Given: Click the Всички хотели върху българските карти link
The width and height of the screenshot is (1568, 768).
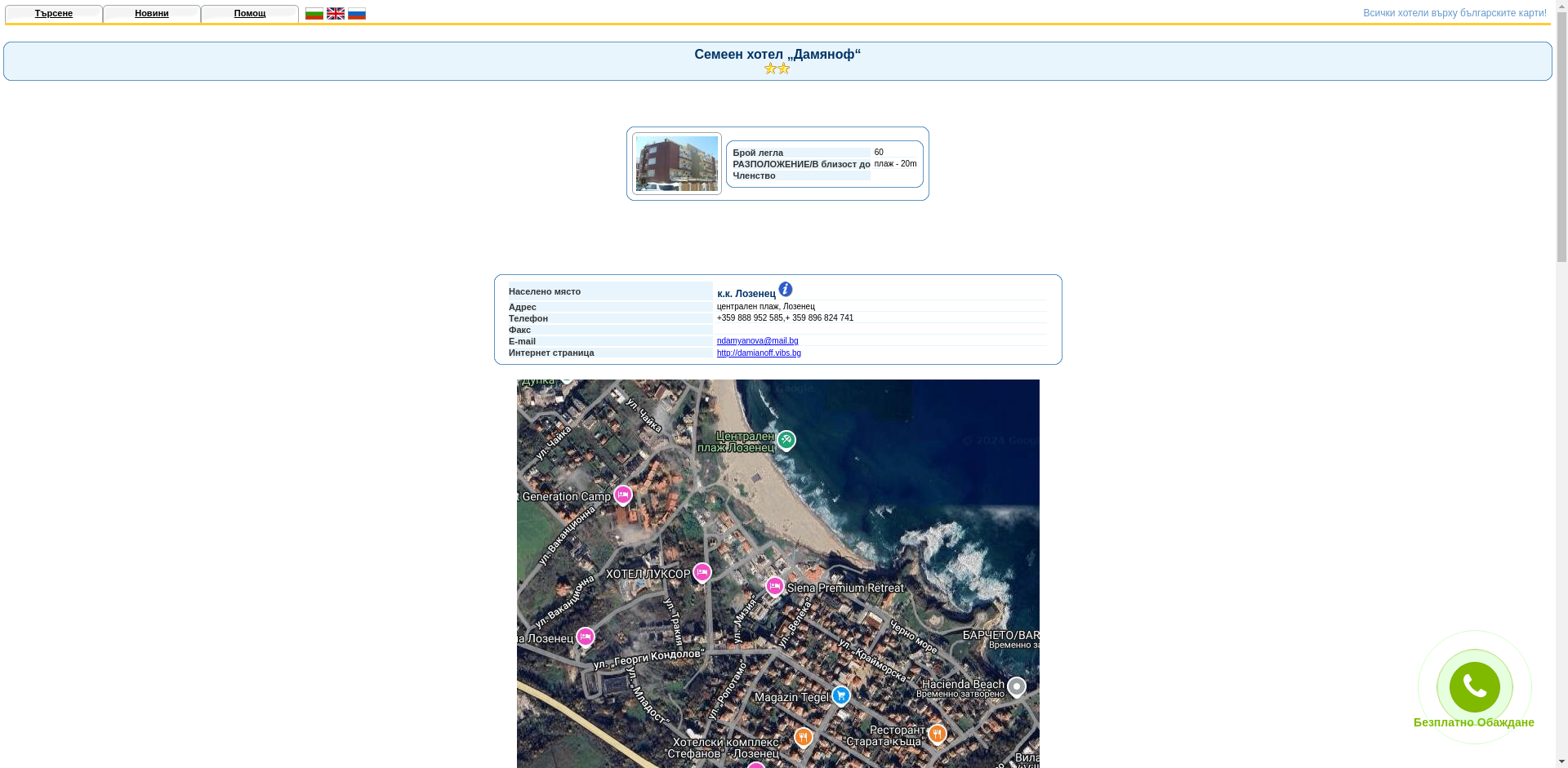Looking at the screenshot, I should point(1454,13).
